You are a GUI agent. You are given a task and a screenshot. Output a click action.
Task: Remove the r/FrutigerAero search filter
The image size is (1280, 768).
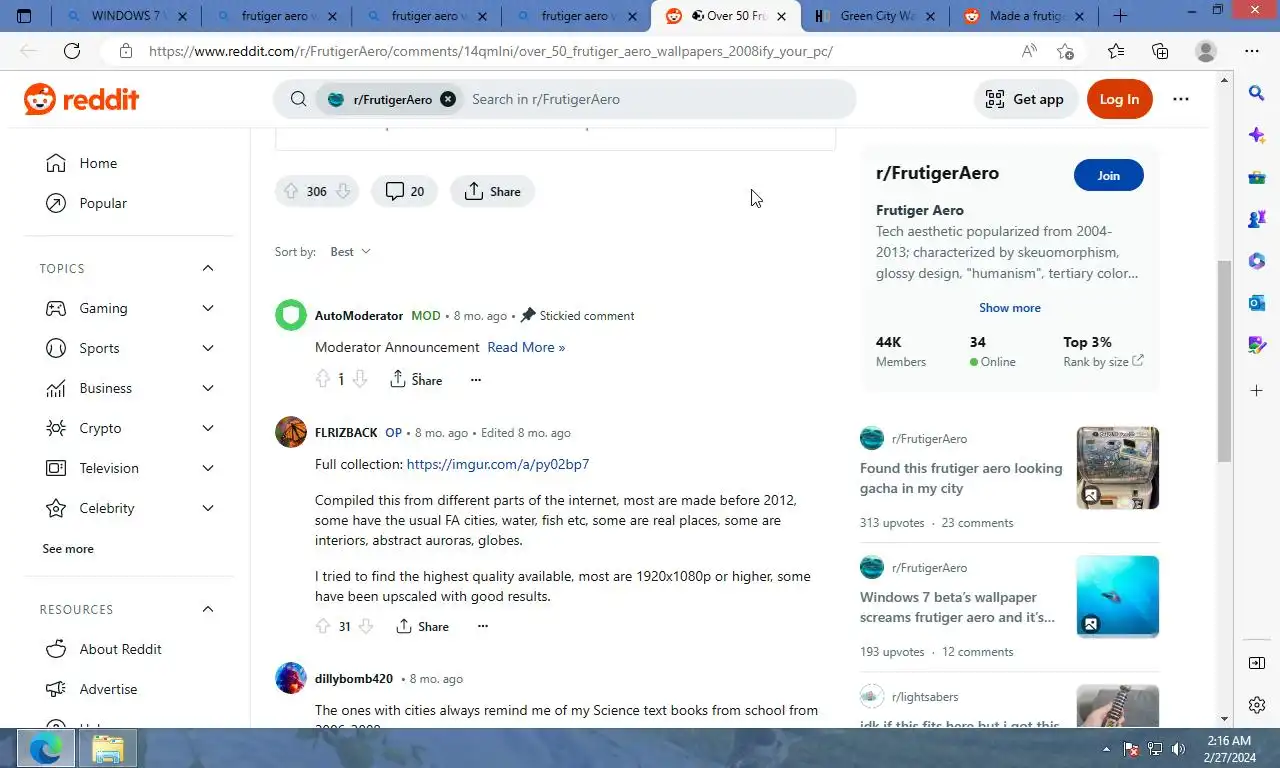click(x=448, y=99)
